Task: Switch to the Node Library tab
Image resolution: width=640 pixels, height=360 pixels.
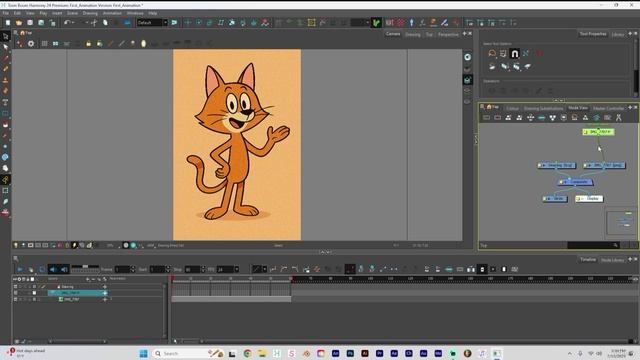Action: coord(612,260)
